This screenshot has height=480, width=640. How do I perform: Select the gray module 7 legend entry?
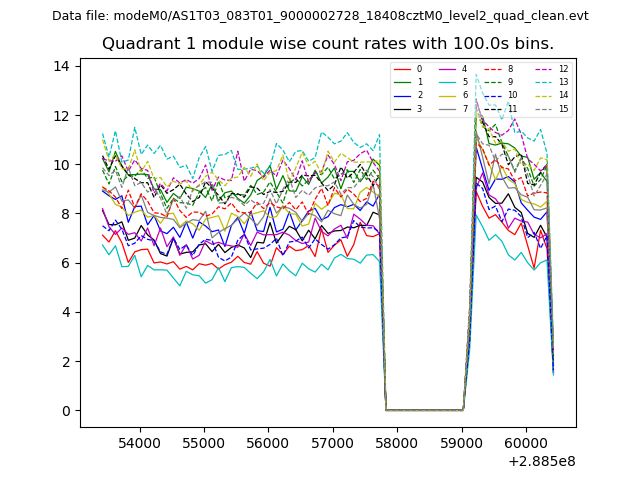[446, 109]
